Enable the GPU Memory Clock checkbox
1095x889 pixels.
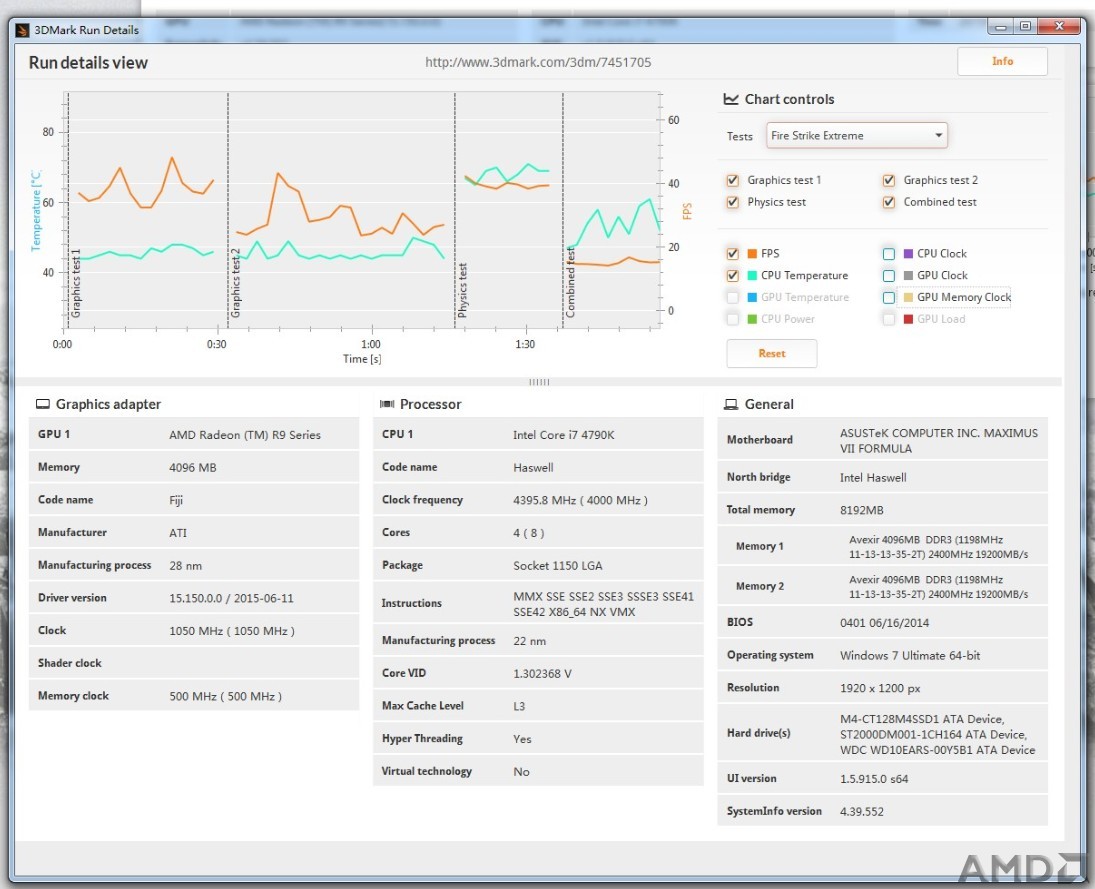[889, 297]
